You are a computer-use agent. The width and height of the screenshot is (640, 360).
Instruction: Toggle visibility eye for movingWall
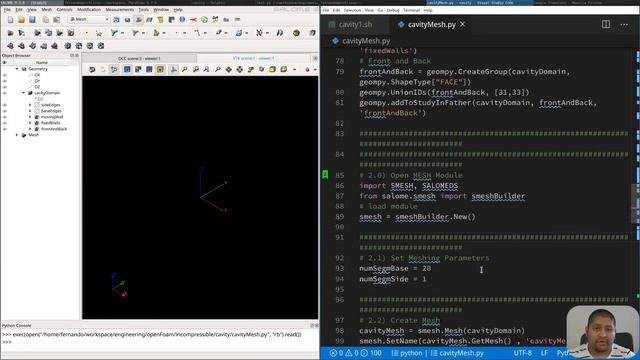click(5, 117)
